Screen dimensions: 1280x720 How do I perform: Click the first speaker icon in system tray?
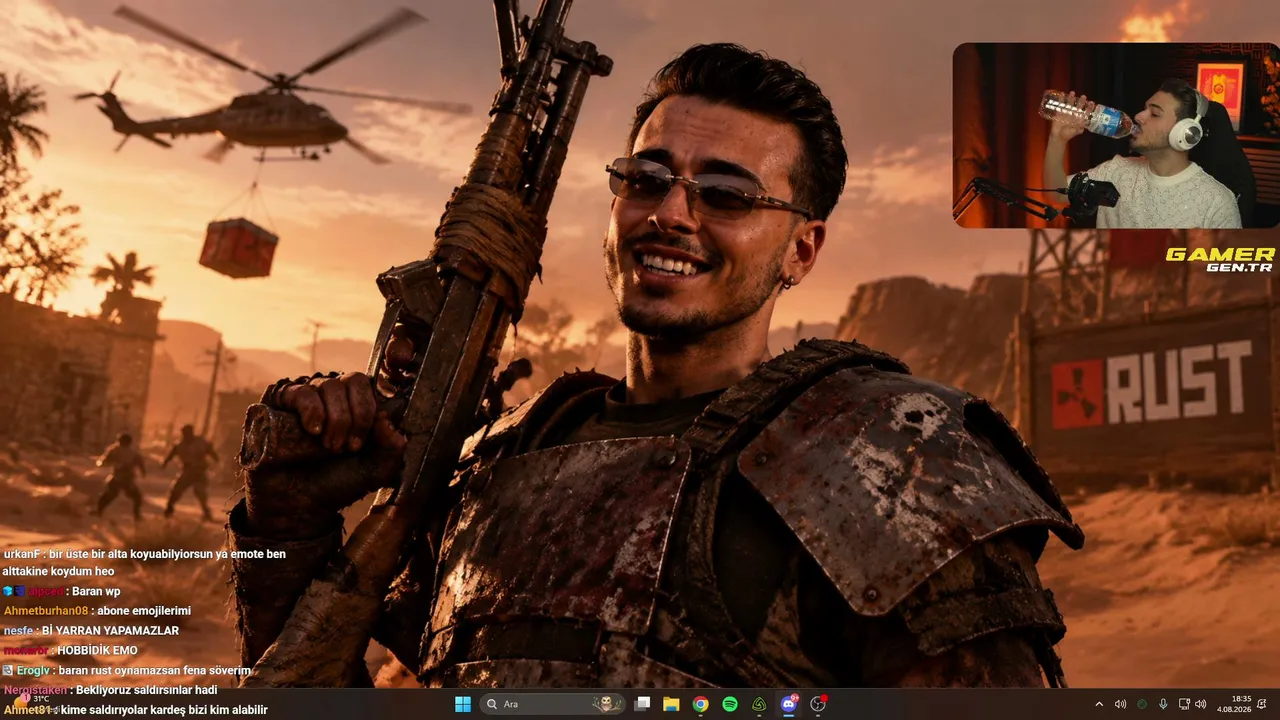tap(1120, 704)
